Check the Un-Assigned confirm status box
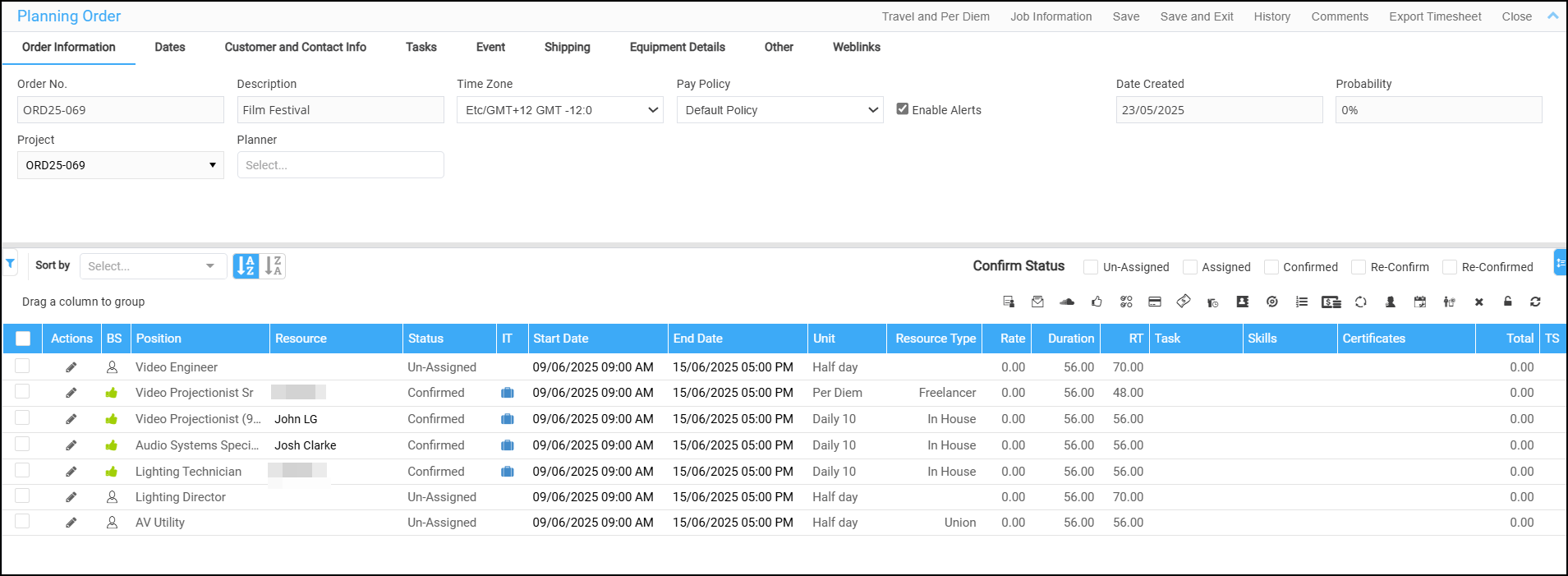This screenshot has height=576, width=1568. 1091,267
